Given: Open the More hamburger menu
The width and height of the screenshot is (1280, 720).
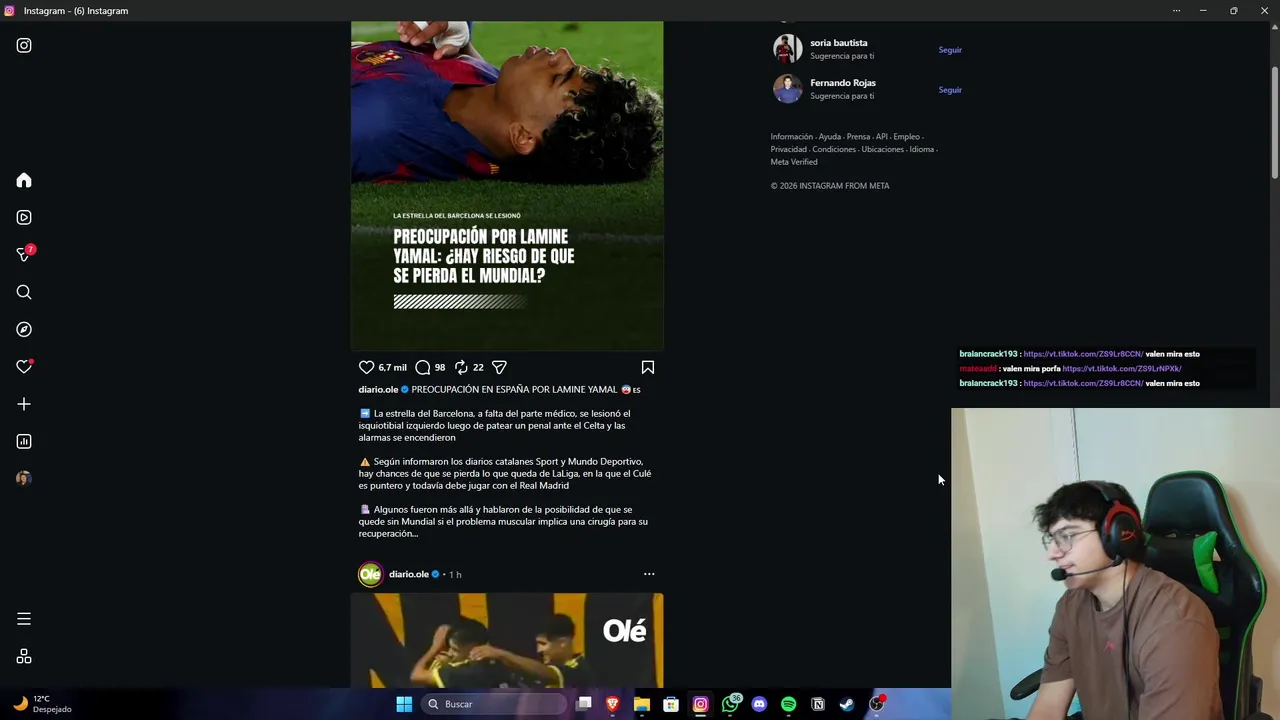Looking at the screenshot, I should click(x=24, y=619).
